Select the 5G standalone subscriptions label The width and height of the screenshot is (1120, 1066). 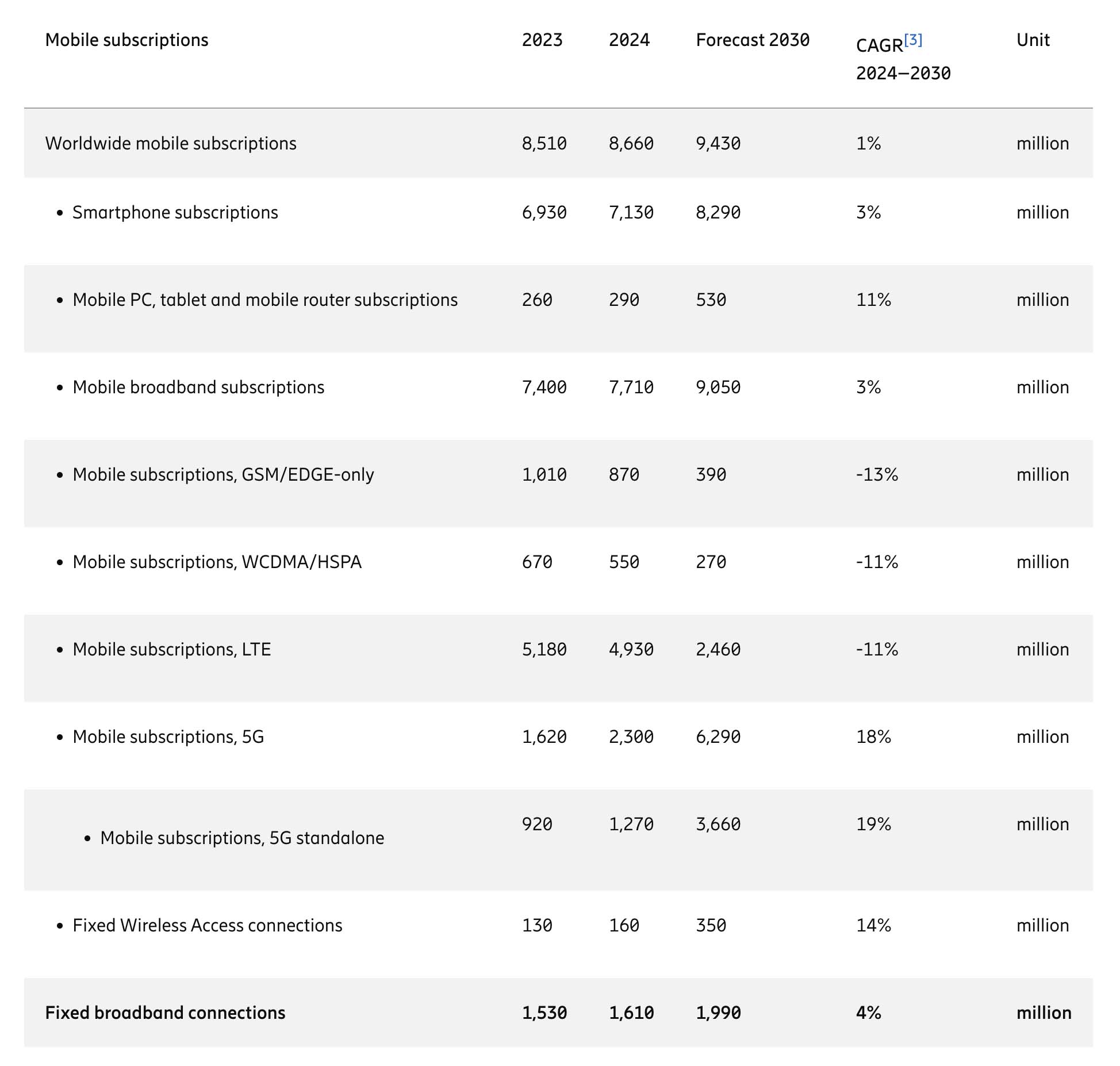(x=242, y=838)
